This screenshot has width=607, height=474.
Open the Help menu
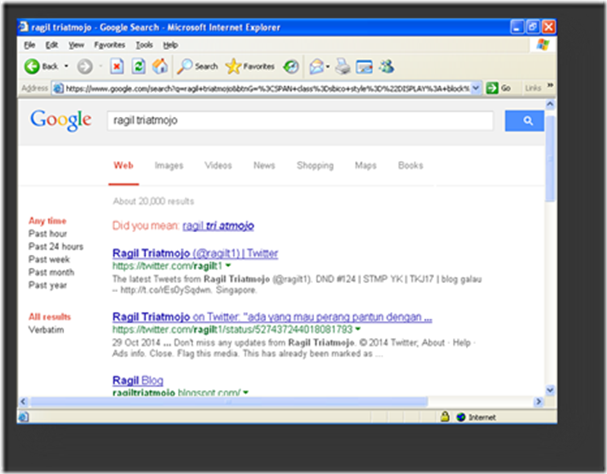[x=170, y=45]
